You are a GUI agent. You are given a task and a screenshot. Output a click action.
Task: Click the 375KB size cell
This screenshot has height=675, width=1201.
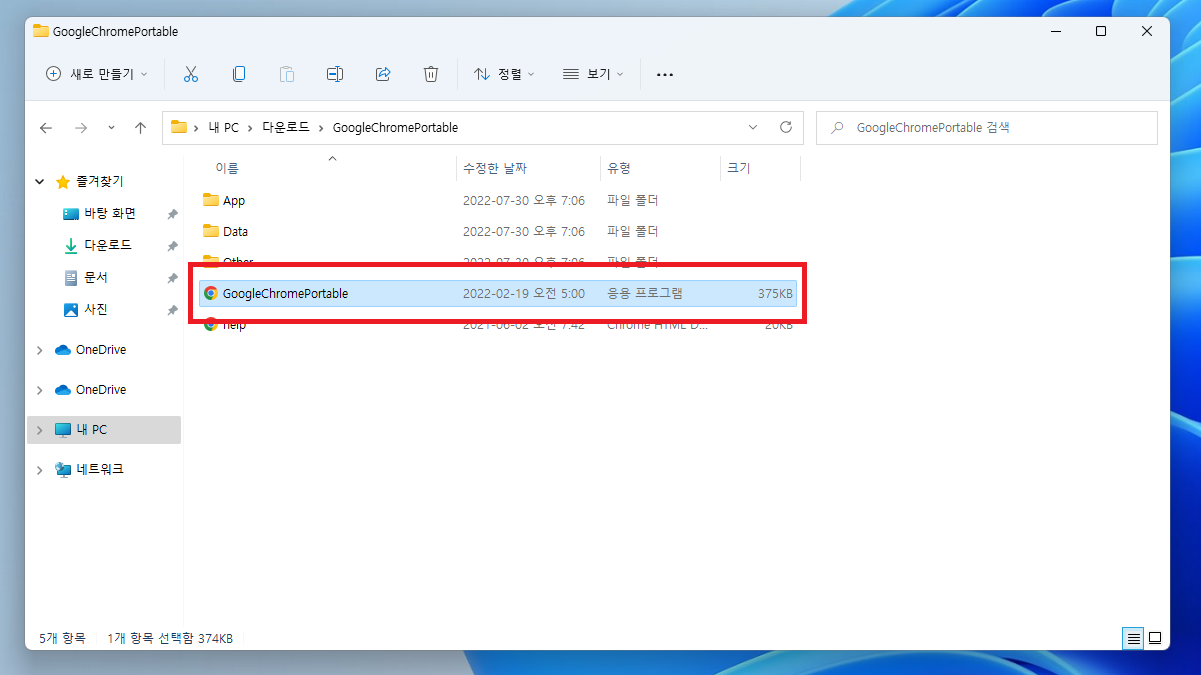(x=775, y=293)
